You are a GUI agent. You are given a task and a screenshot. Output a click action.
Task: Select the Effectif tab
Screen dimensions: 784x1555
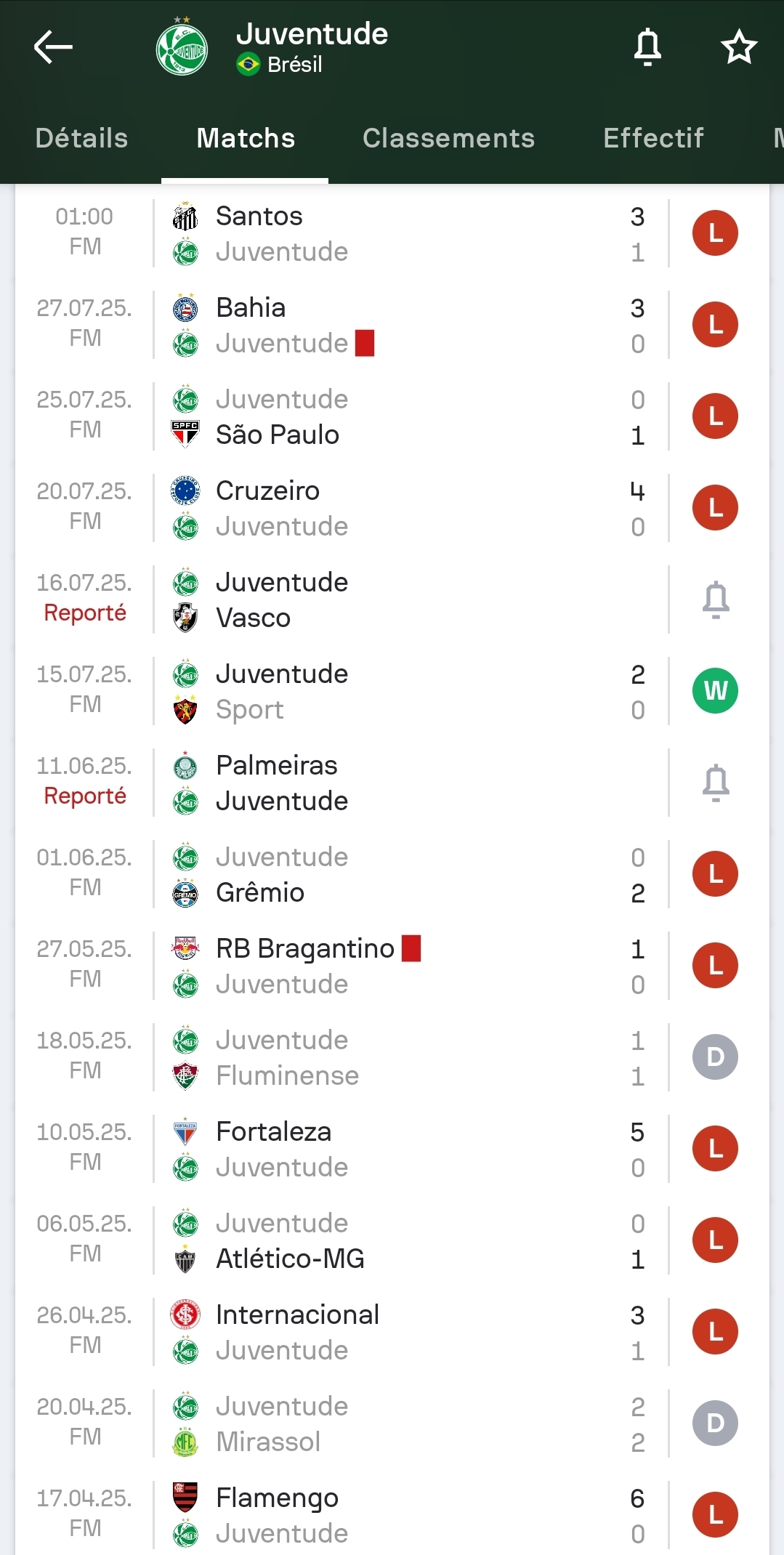653,138
